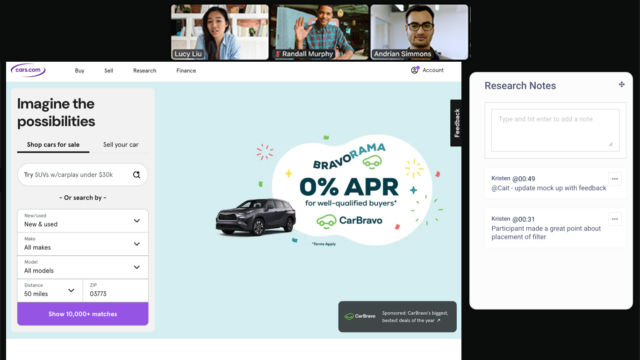Select Andrian Simmons video thumbnail
640x360 pixels.
coord(419,32)
